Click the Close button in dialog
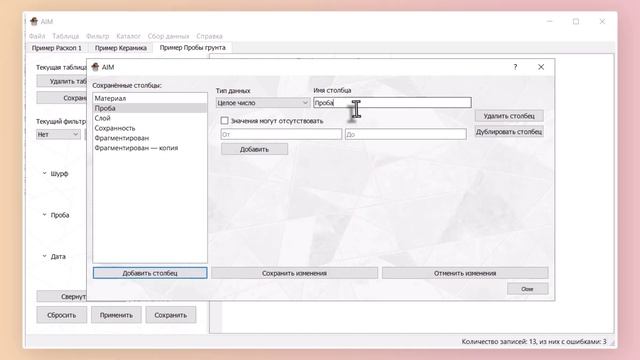This screenshot has height=360, width=640. [x=527, y=289]
